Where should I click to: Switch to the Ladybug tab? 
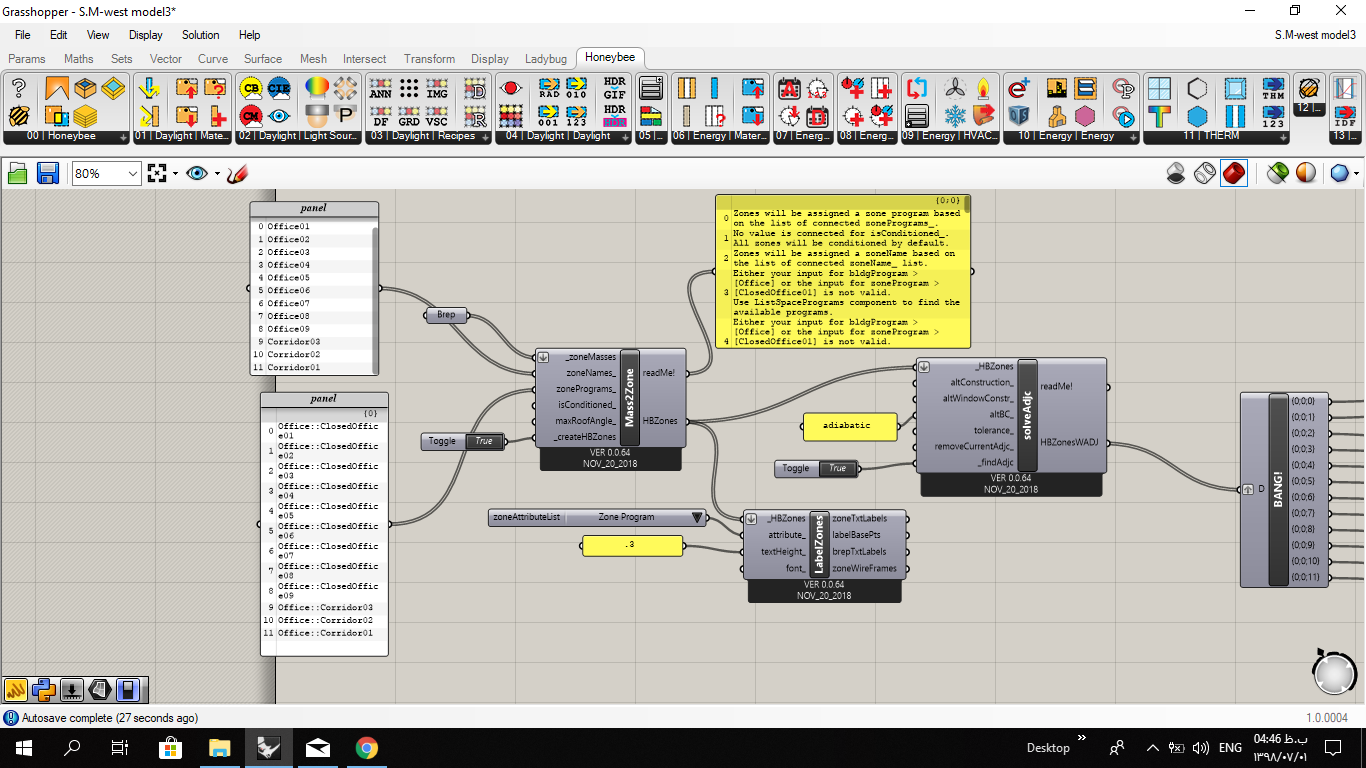pos(546,59)
